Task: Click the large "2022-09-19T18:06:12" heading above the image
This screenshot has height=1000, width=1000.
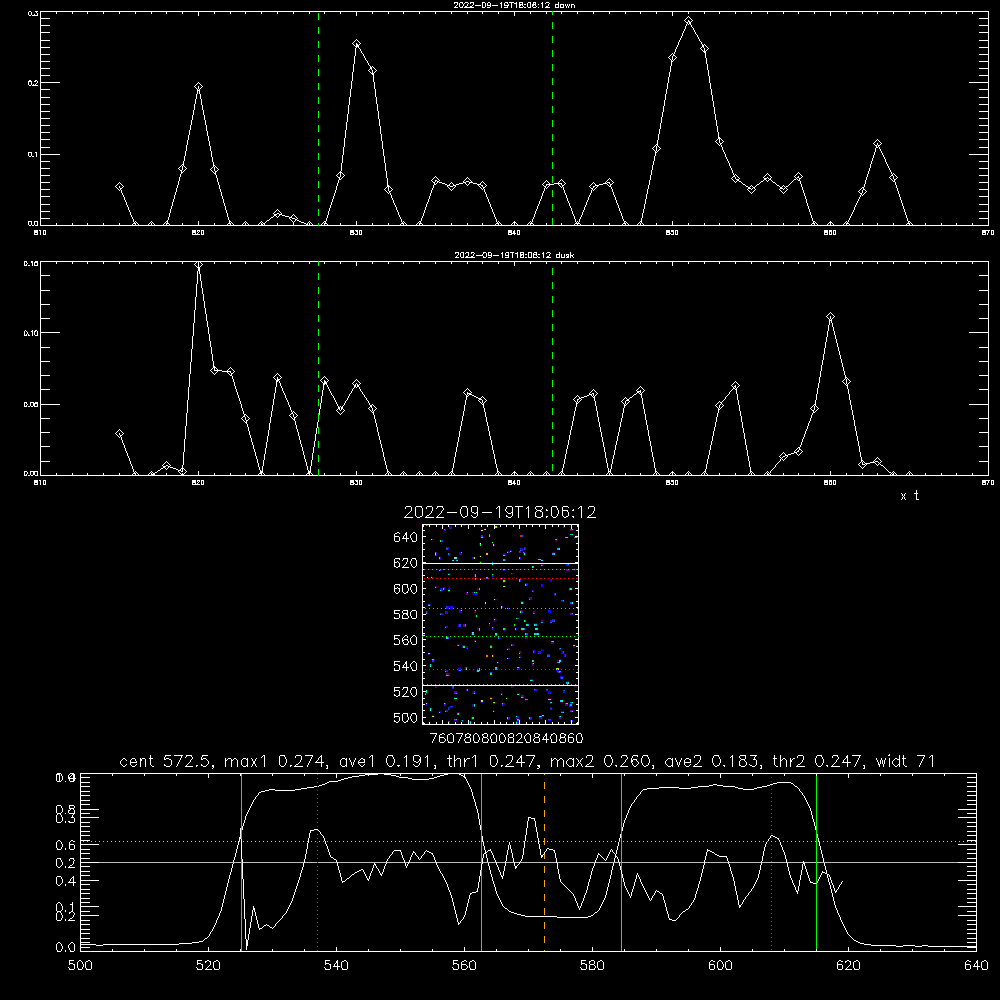Action: [x=500, y=512]
